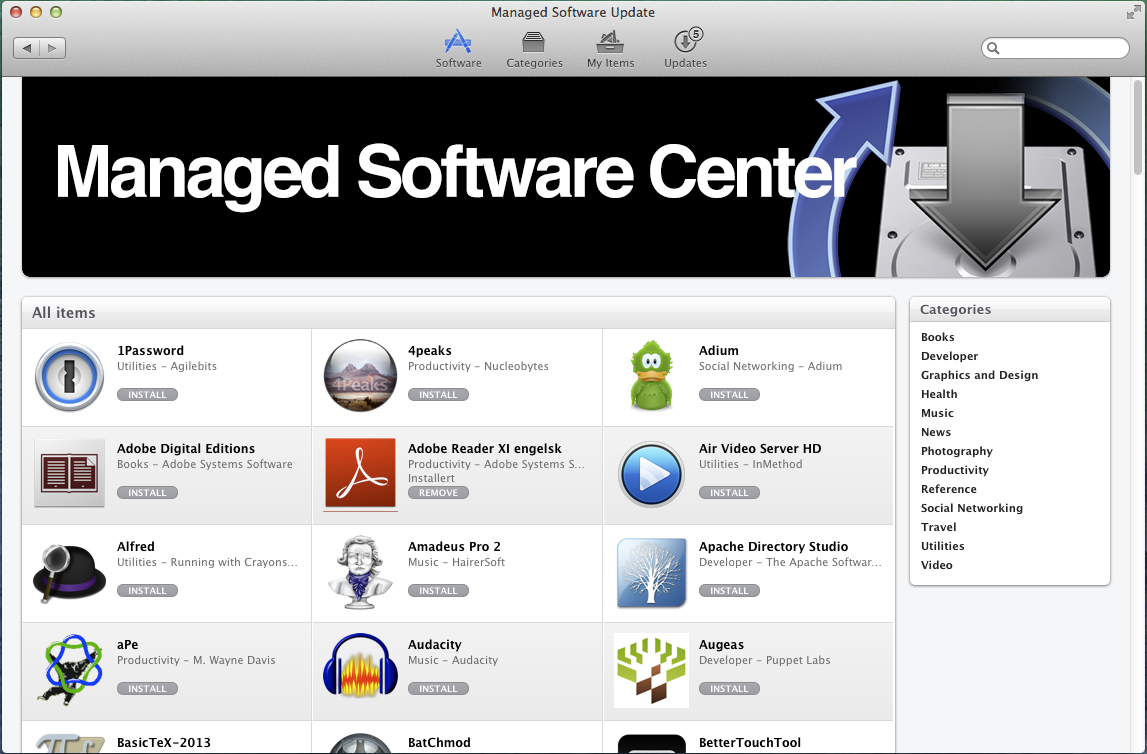The image size is (1147, 754).
Task: Open My Items in toolbar
Action: click(x=610, y=49)
